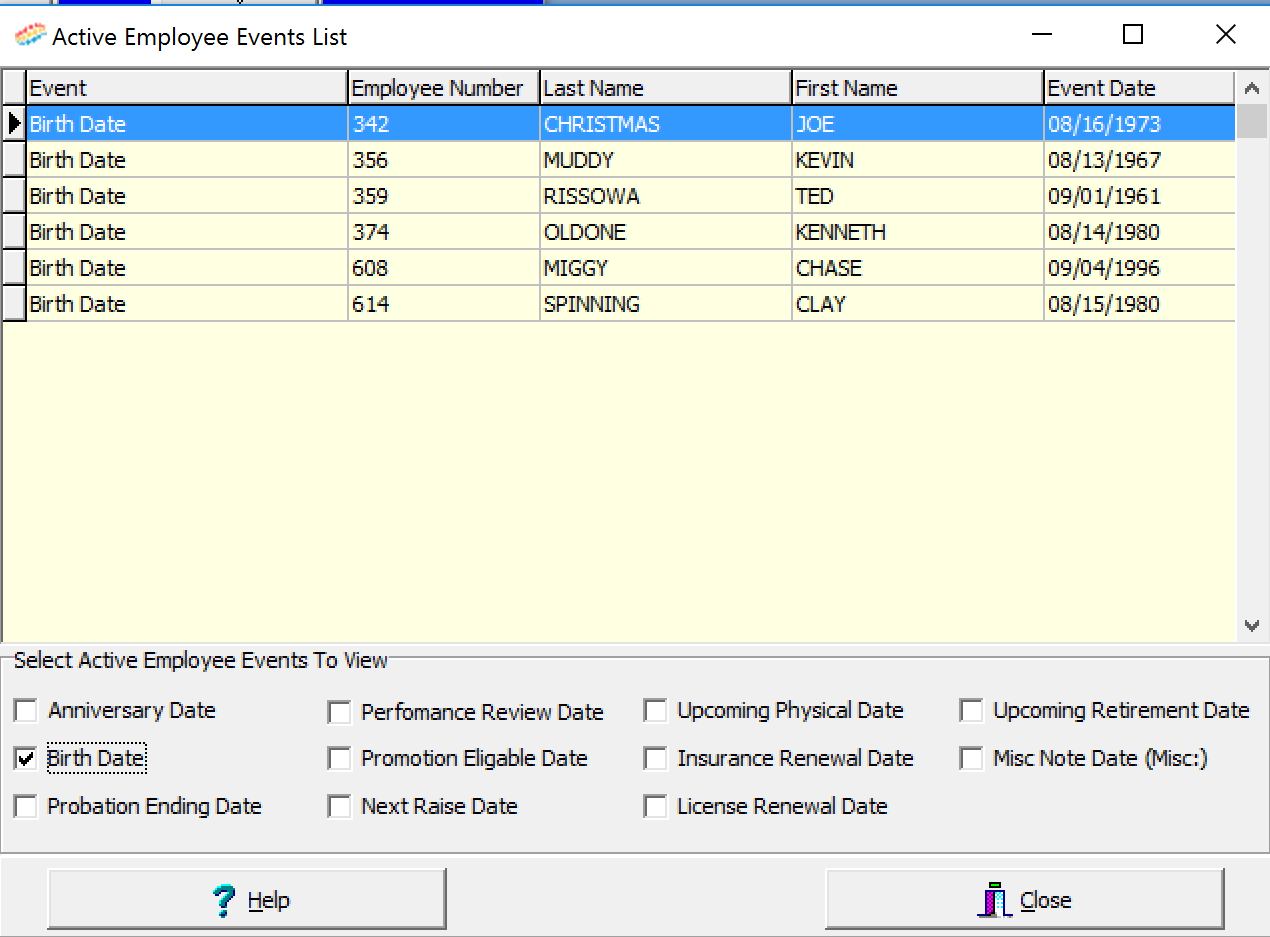Click the last name MUDDY cell
This screenshot has height=937, width=1270.
coord(666,160)
